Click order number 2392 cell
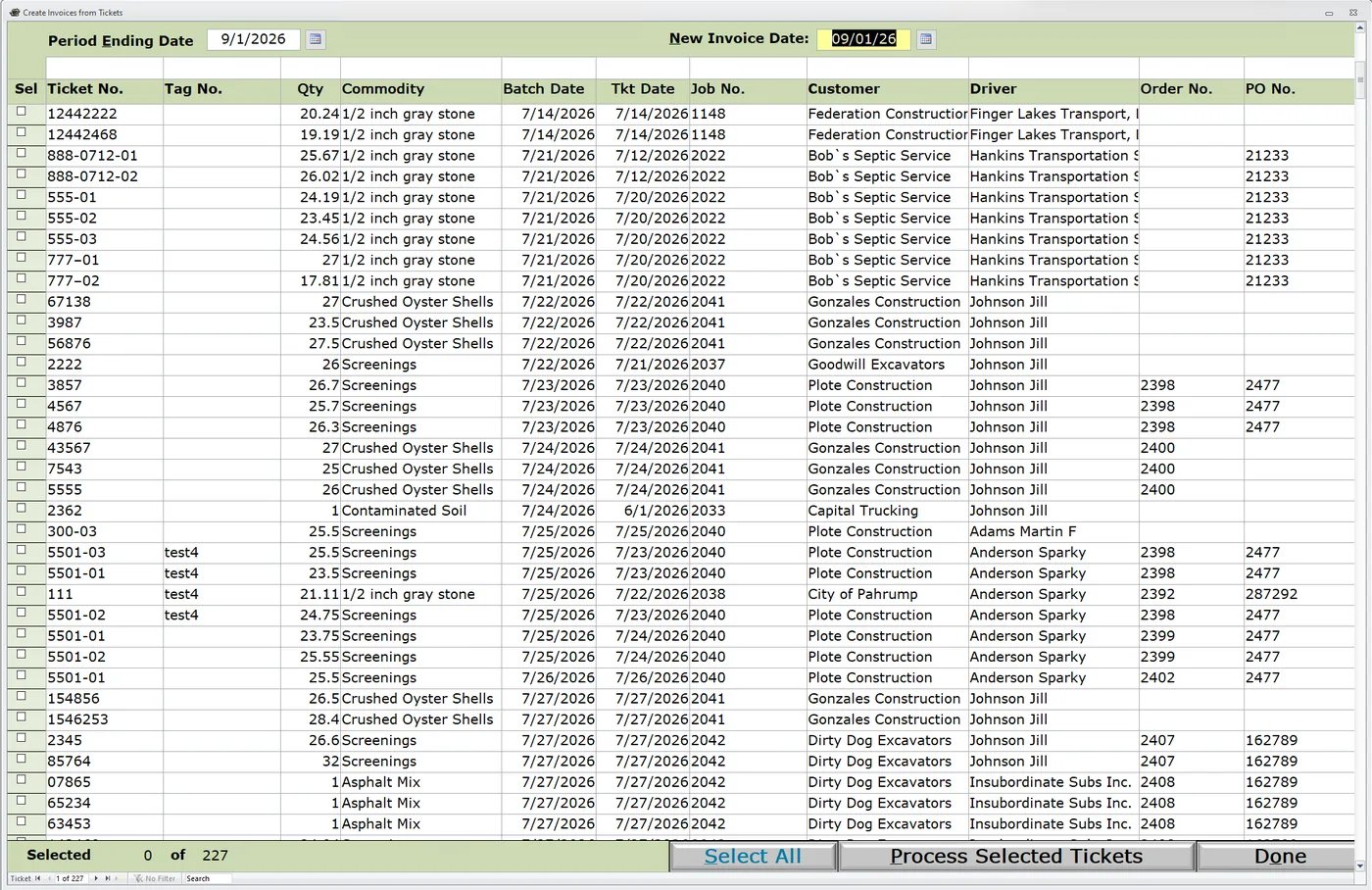Screen dimensions: 1372x890 [x=1191, y=594]
